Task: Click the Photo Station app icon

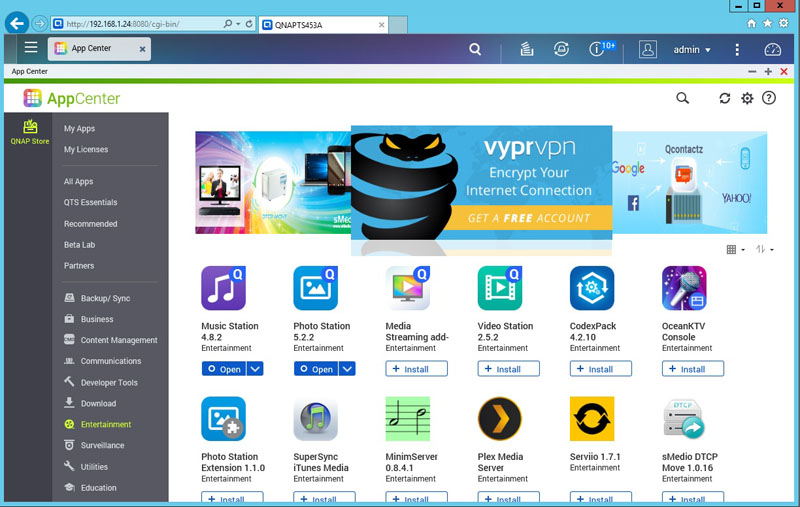Action: pyautogui.click(x=315, y=288)
